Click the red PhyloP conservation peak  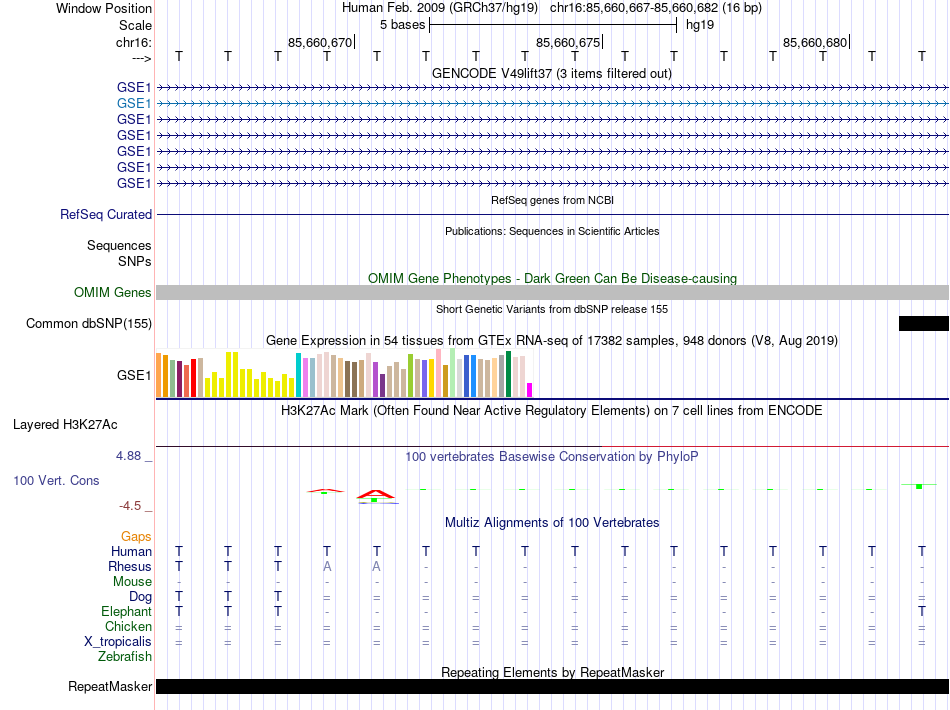pyautogui.click(x=376, y=495)
